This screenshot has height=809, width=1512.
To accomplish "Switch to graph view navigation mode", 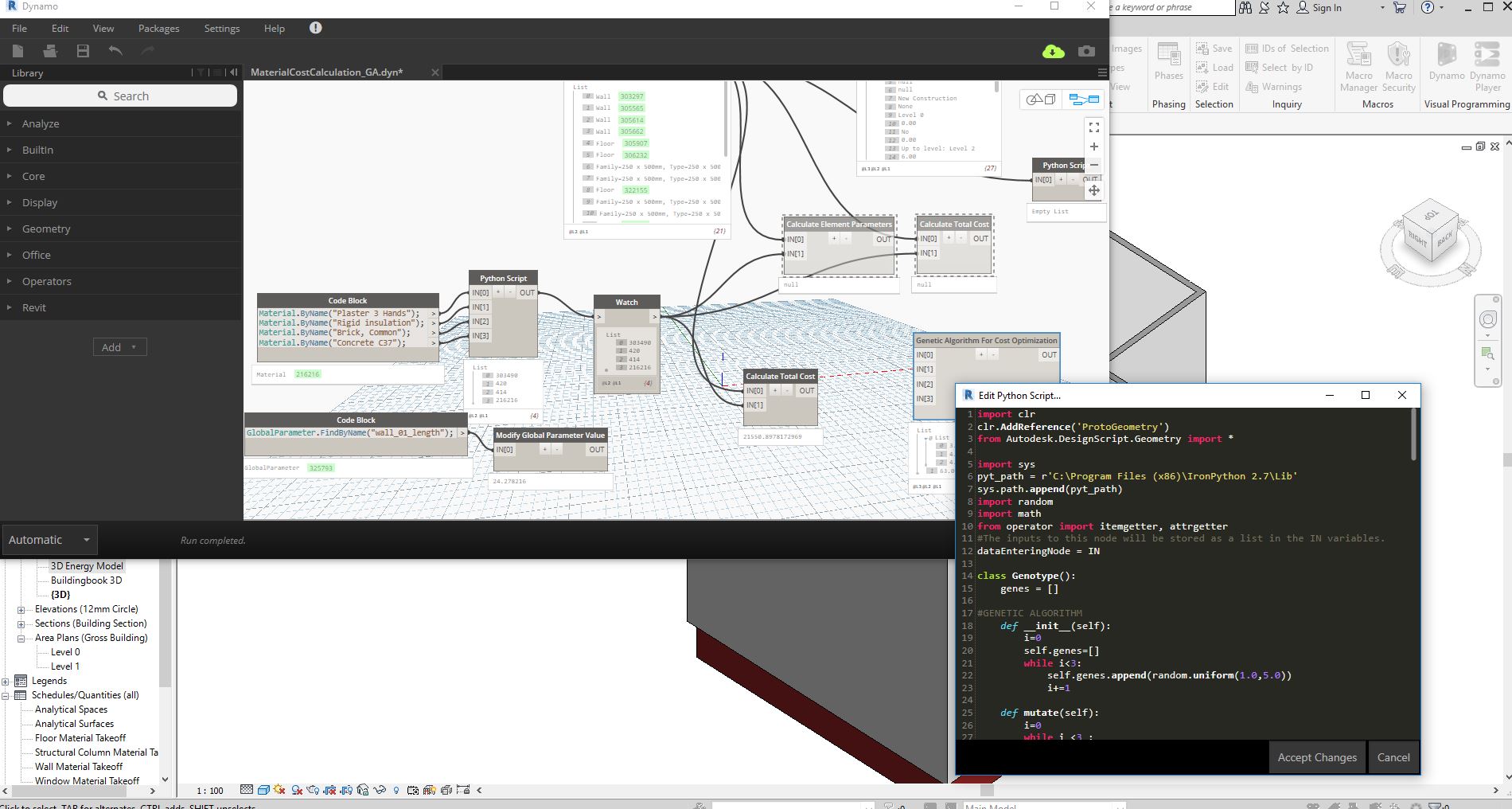I will (x=1084, y=100).
